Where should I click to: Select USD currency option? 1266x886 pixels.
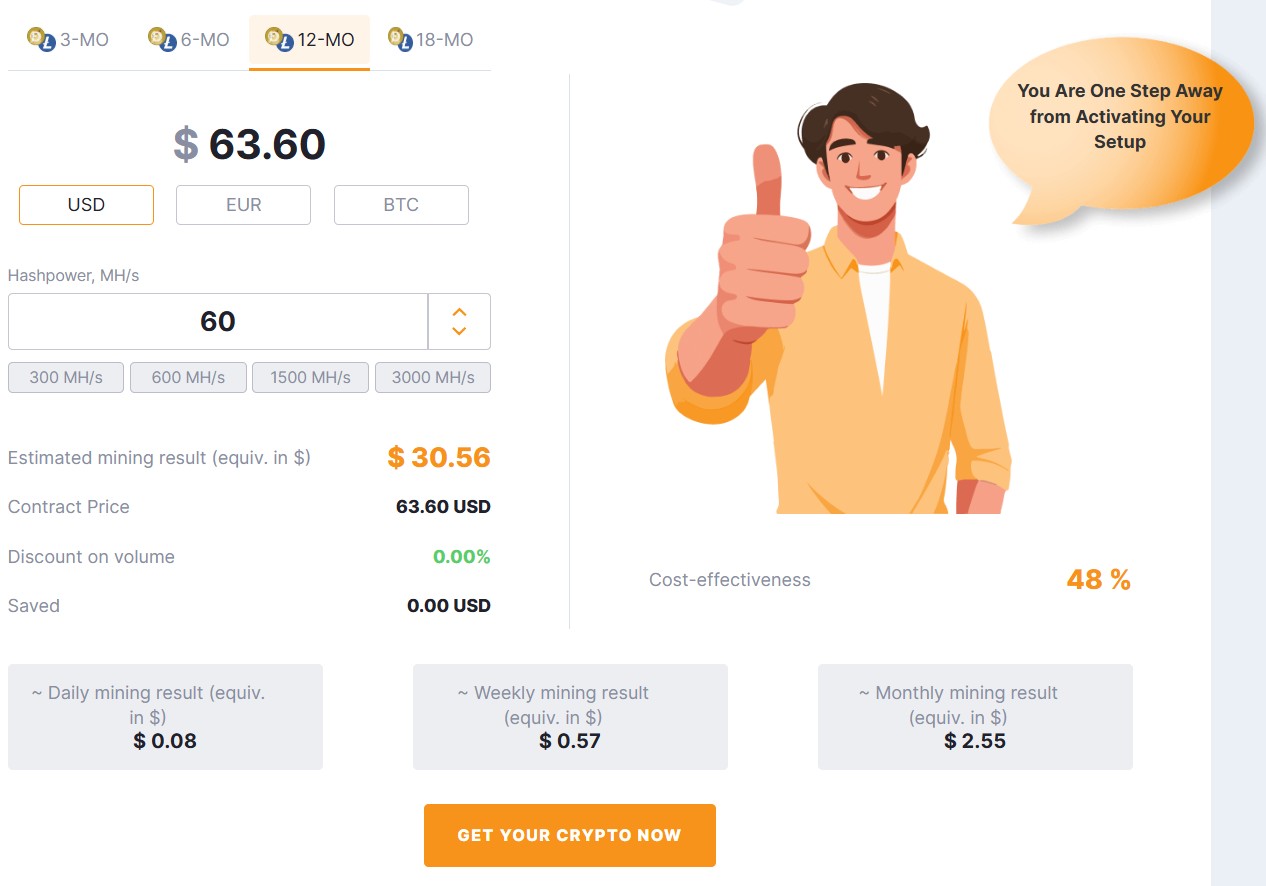point(86,205)
